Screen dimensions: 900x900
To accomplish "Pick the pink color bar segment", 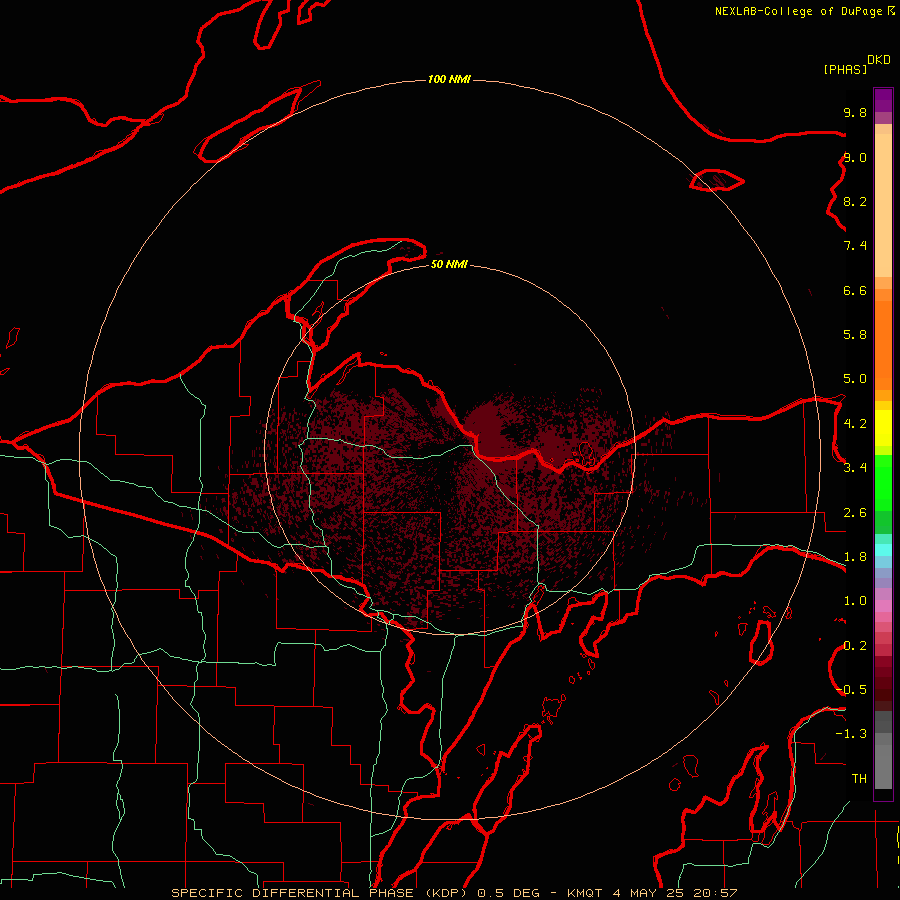I will (x=883, y=606).
